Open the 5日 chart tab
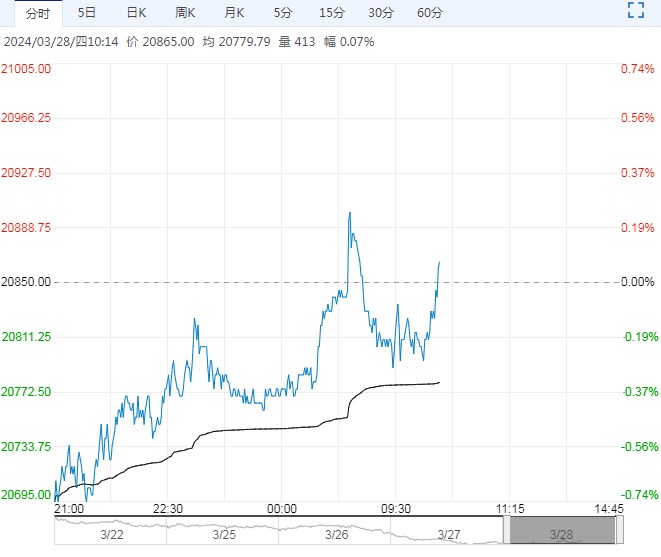This screenshot has height=557, width=661. tap(87, 13)
